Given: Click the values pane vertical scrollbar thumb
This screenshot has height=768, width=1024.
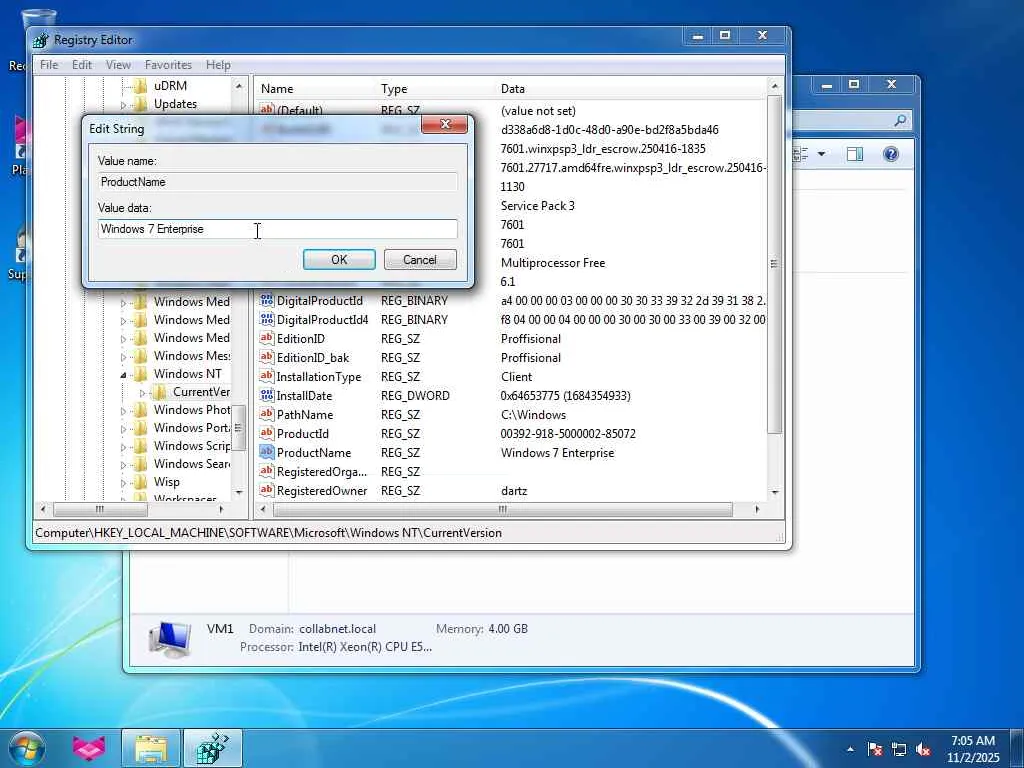Looking at the screenshot, I should (x=775, y=264).
